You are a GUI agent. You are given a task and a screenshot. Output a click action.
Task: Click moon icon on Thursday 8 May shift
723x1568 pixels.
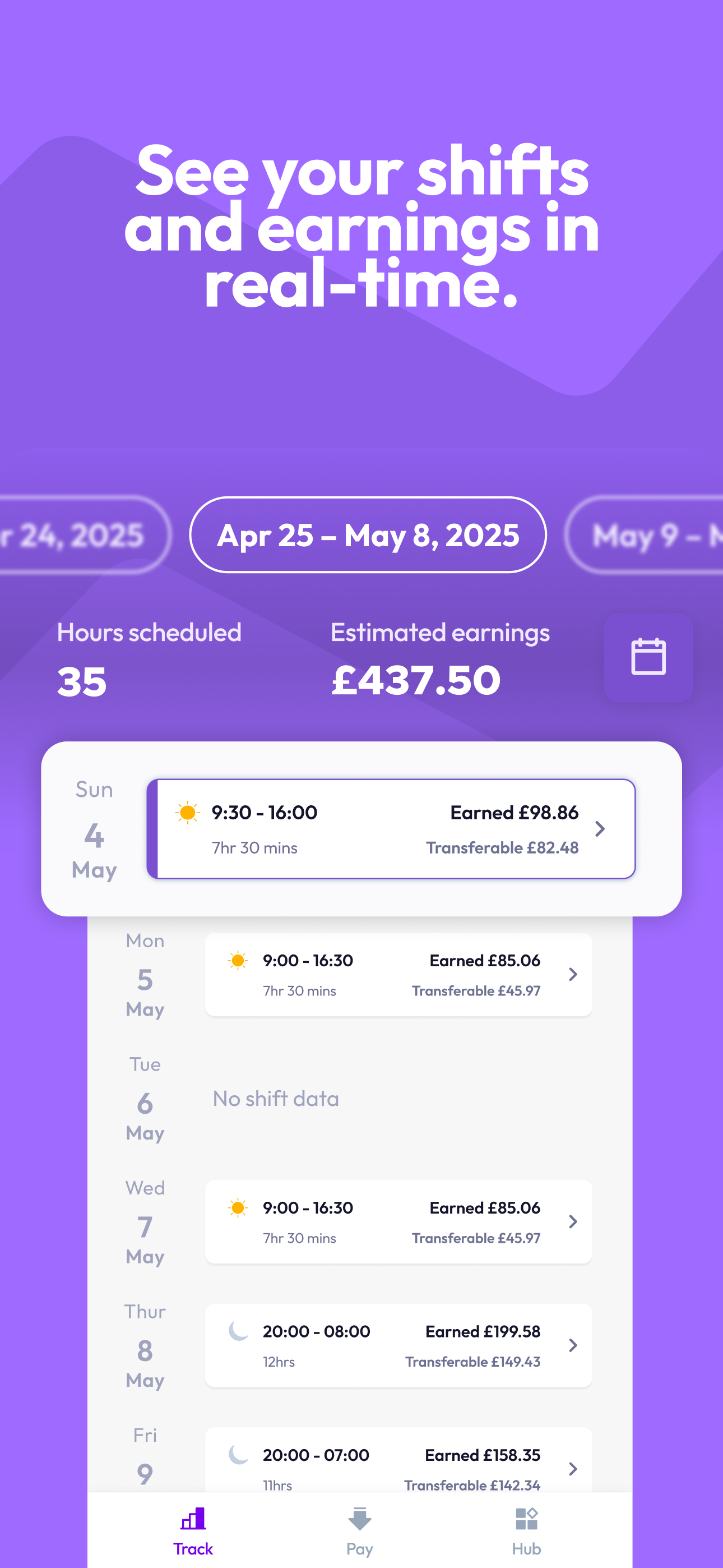pyautogui.click(x=238, y=1331)
